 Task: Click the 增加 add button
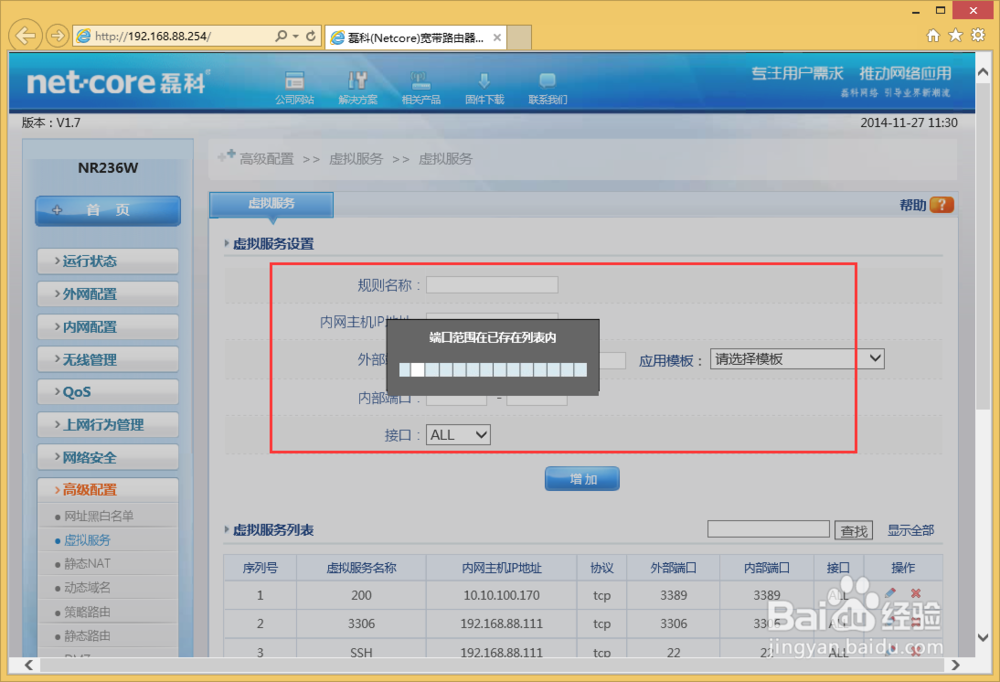click(582, 479)
